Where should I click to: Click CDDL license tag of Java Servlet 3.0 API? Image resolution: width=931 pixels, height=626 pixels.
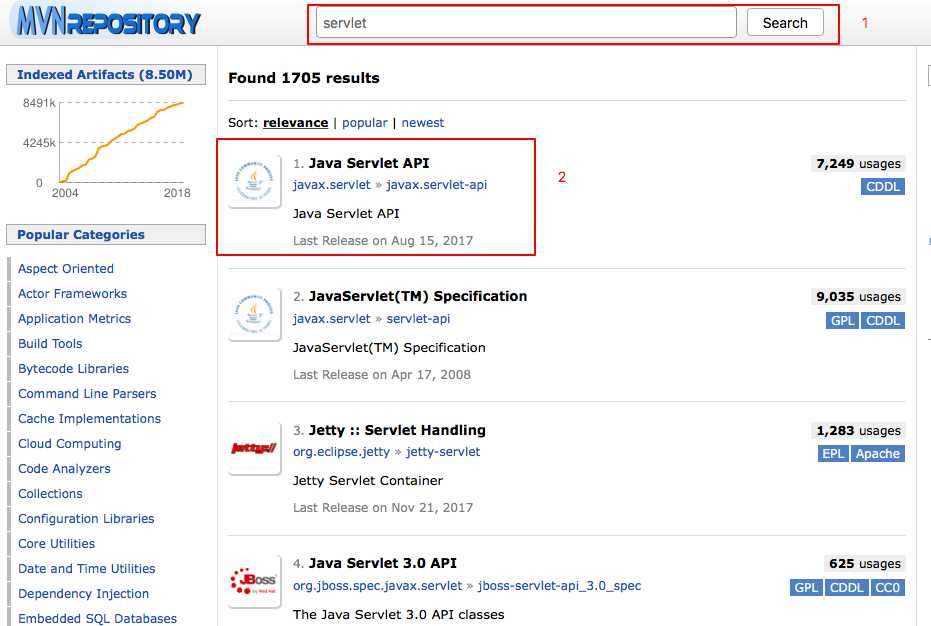coord(847,587)
